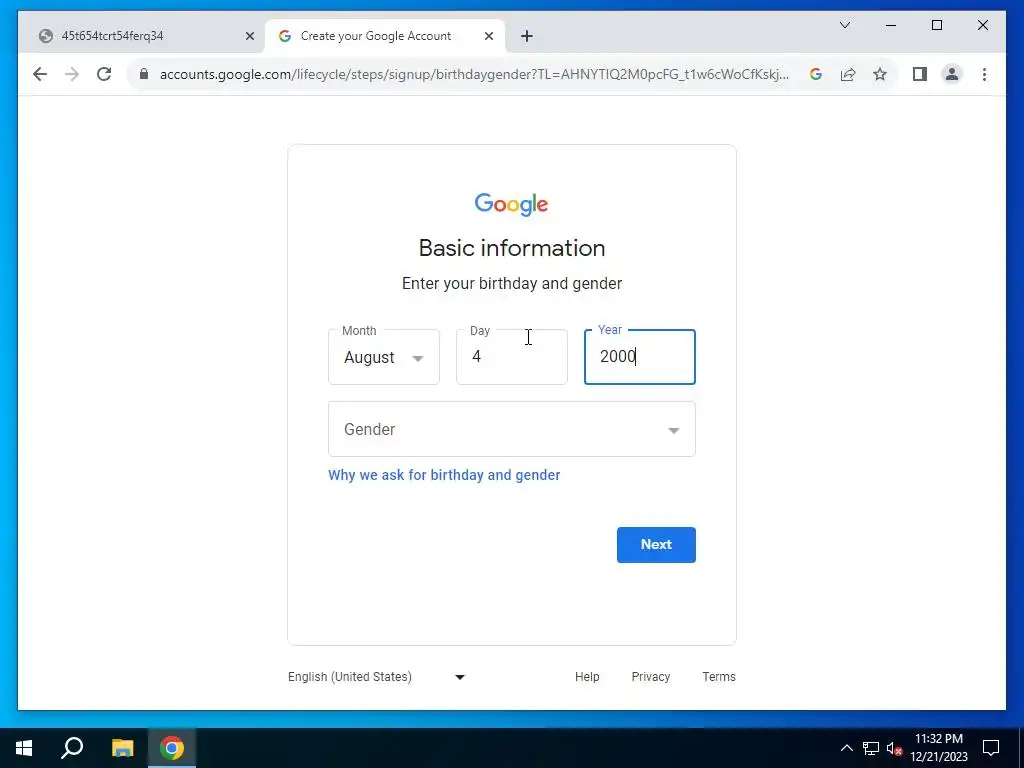View site information lock icon

coord(144,74)
